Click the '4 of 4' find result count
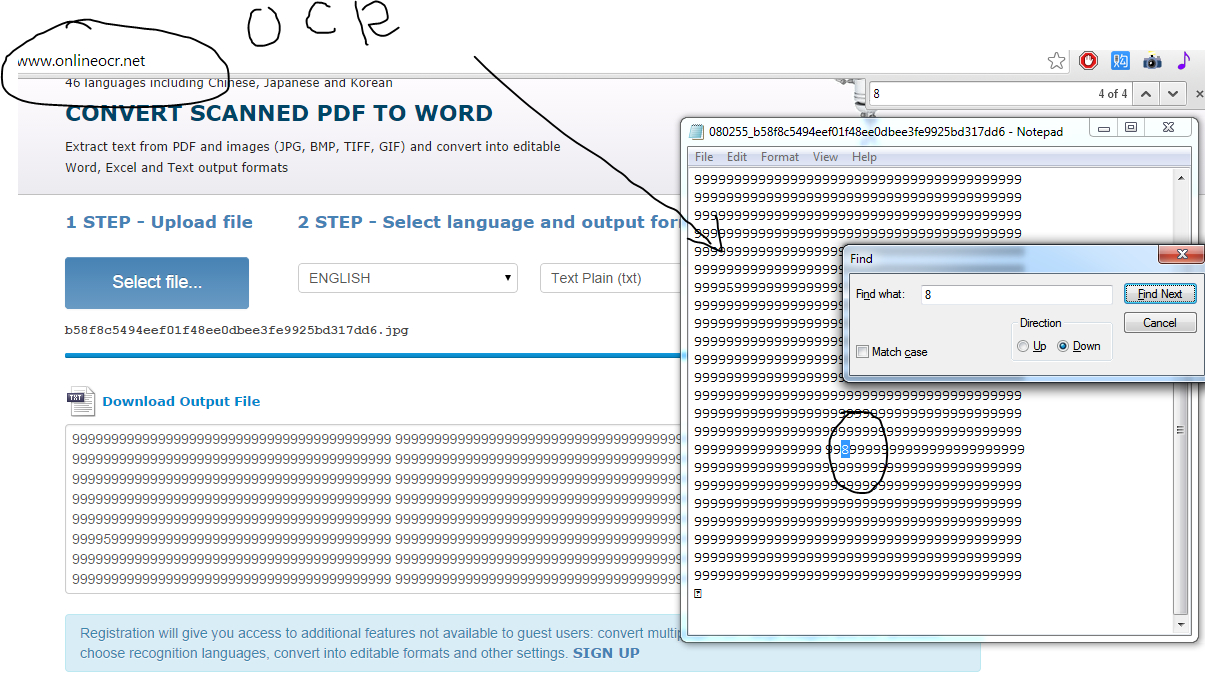This screenshot has height=680, width=1205. click(1112, 94)
